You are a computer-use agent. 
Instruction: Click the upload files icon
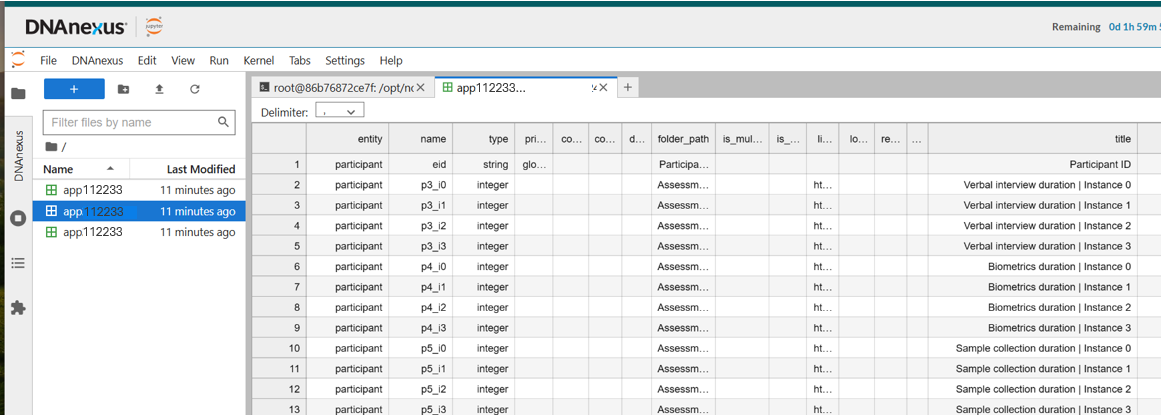pos(159,89)
